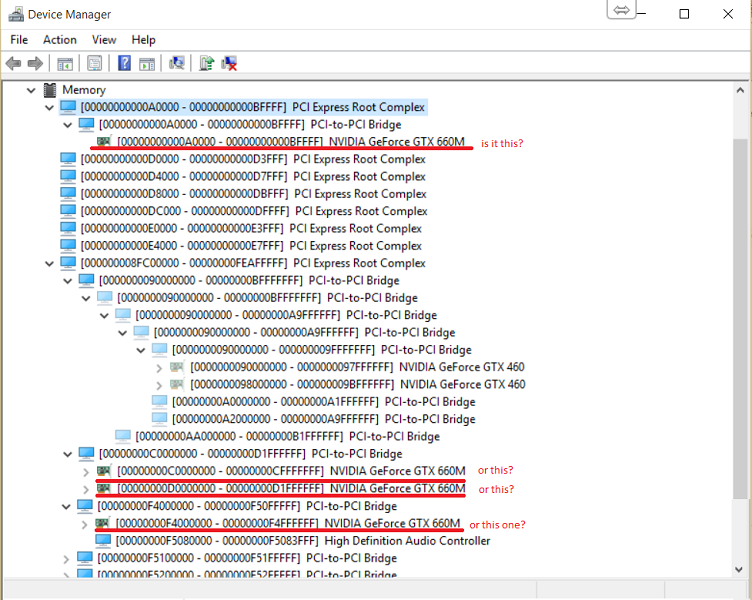Collapse the A0000-BFFFF PCI-to-PCI Bridge
Viewport: 752px width, 600px height.
pyautogui.click(x=68, y=125)
